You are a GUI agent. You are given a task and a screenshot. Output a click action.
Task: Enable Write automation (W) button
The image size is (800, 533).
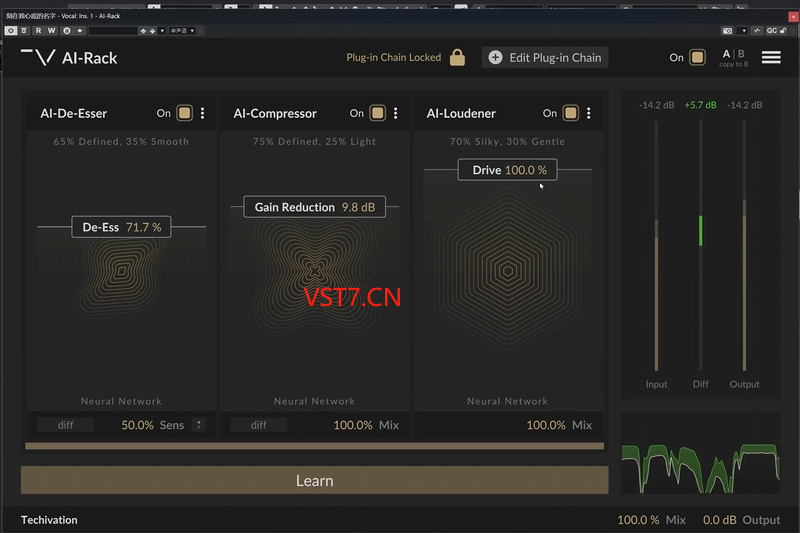(x=52, y=31)
